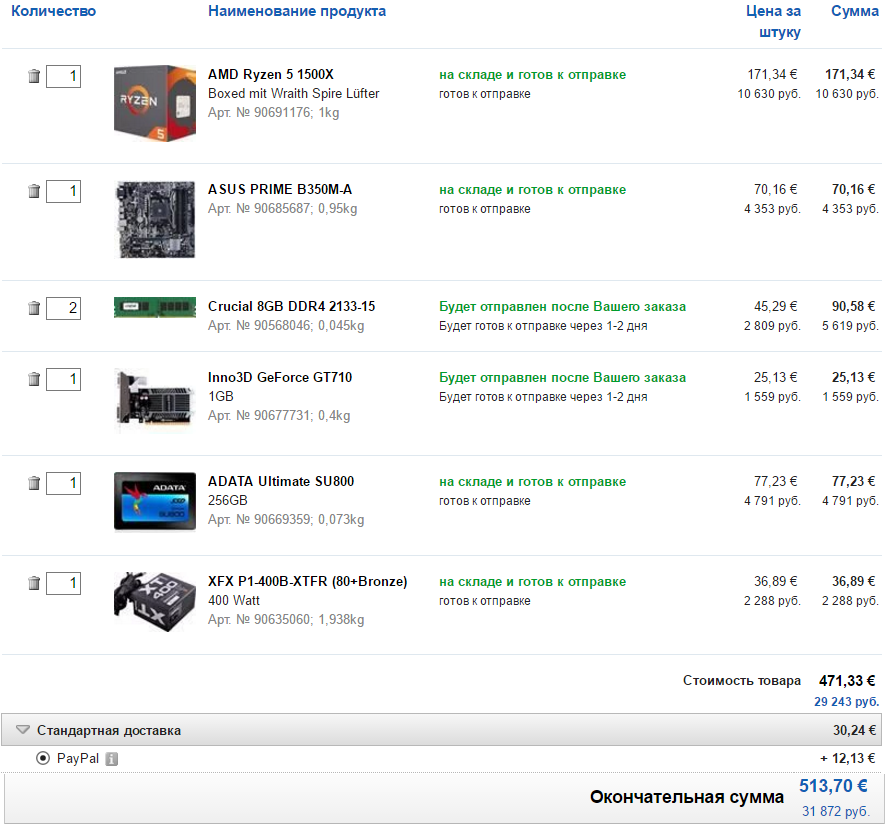Open XFX P1-400B-XTFR (80+Bronze) product link

tap(308, 582)
